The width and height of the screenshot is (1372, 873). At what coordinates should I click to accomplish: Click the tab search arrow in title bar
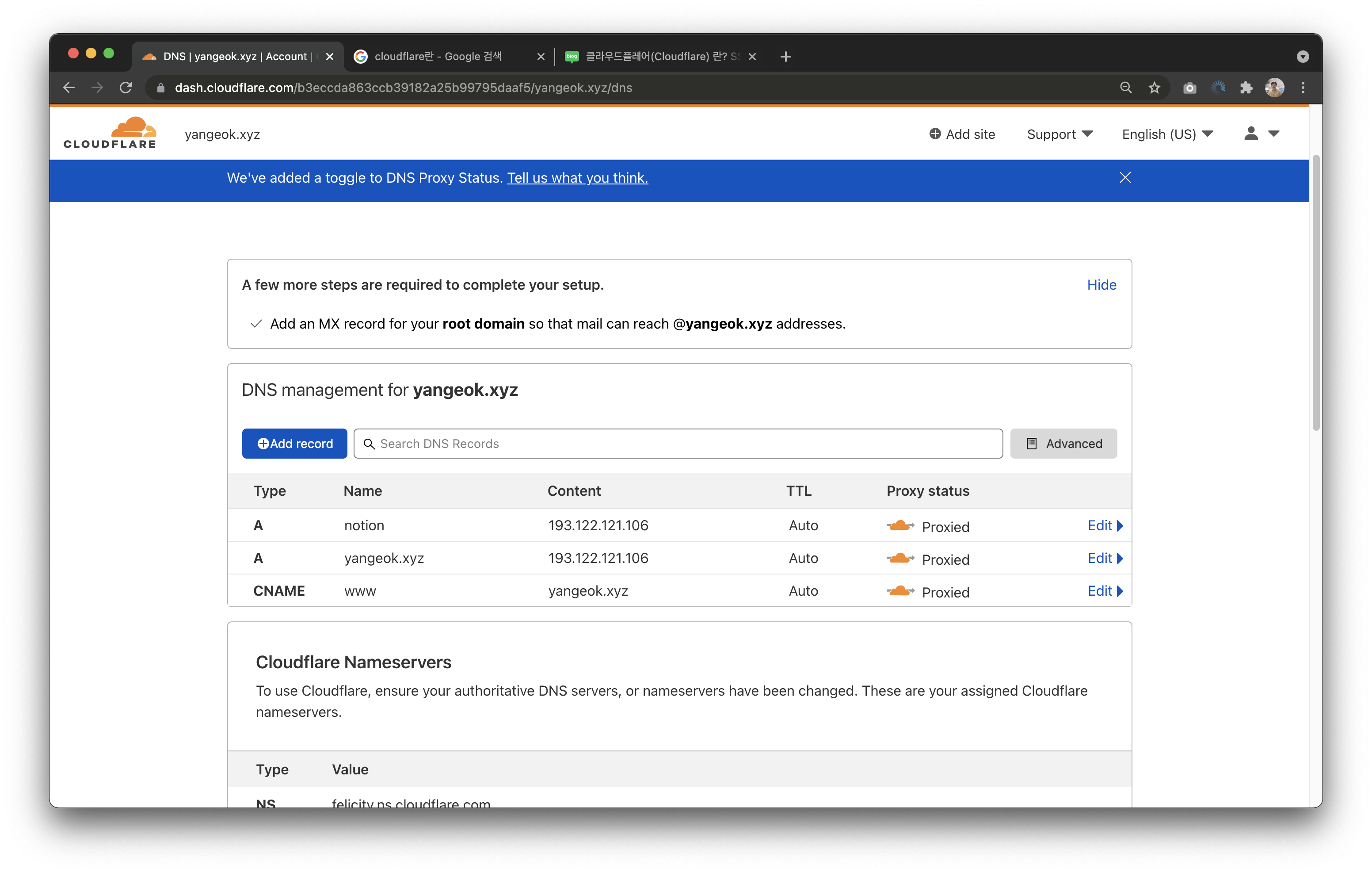[x=1303, y=57]
